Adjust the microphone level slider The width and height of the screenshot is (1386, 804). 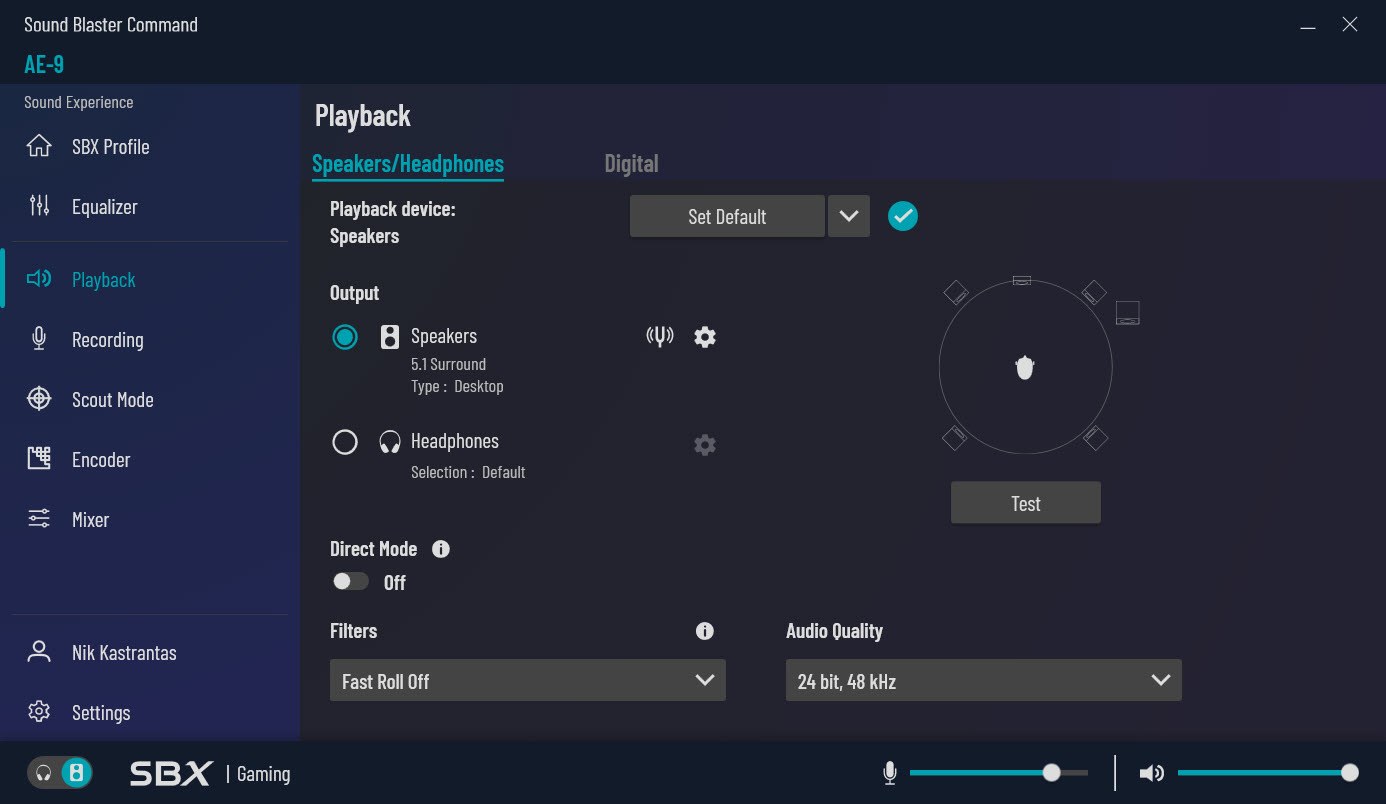coord(998,772)
